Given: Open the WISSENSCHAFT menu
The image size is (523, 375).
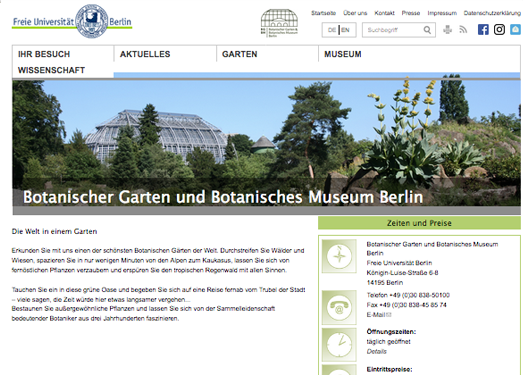Looking at the screenshot, I should [51, 70].
